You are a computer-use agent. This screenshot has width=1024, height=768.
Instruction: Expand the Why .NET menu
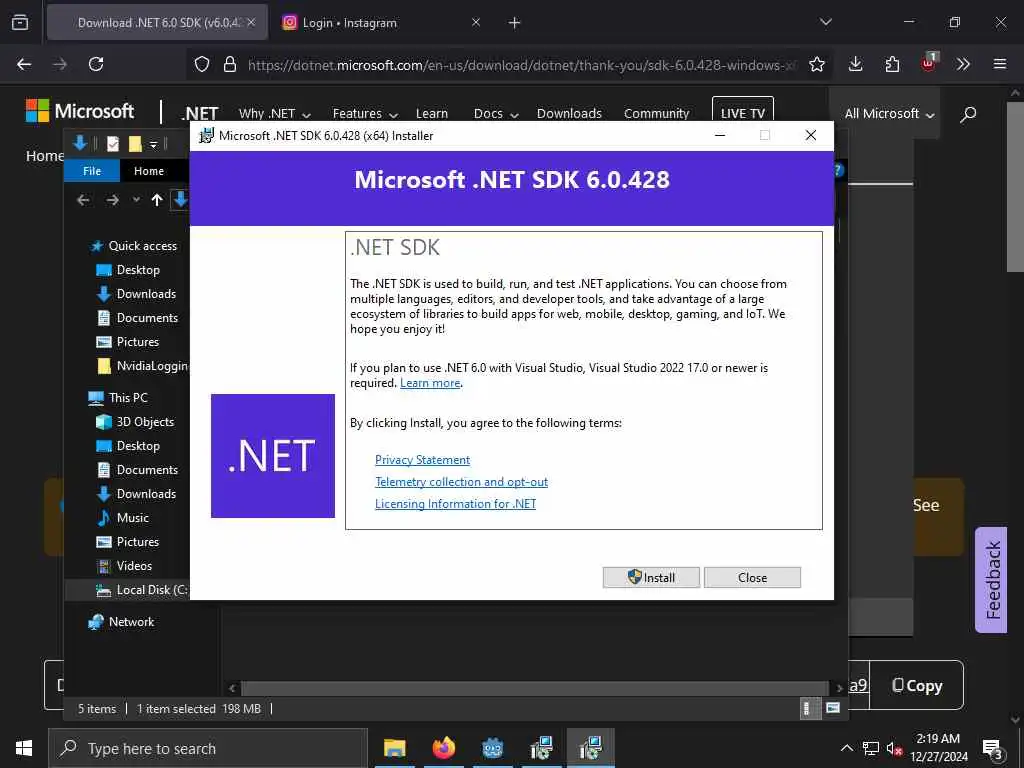274,114
